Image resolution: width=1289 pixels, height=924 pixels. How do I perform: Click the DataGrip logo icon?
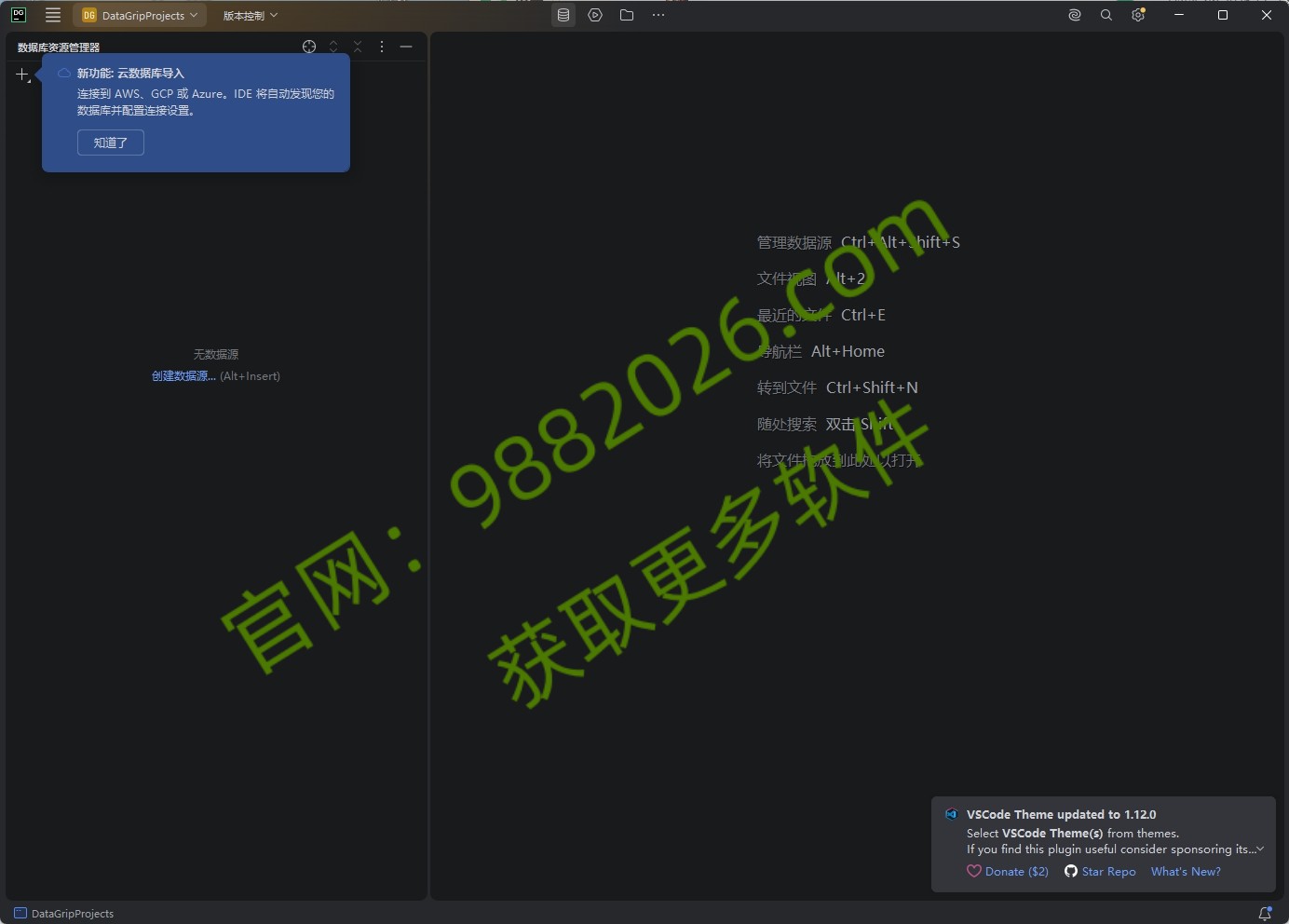(x=19, y=15)
